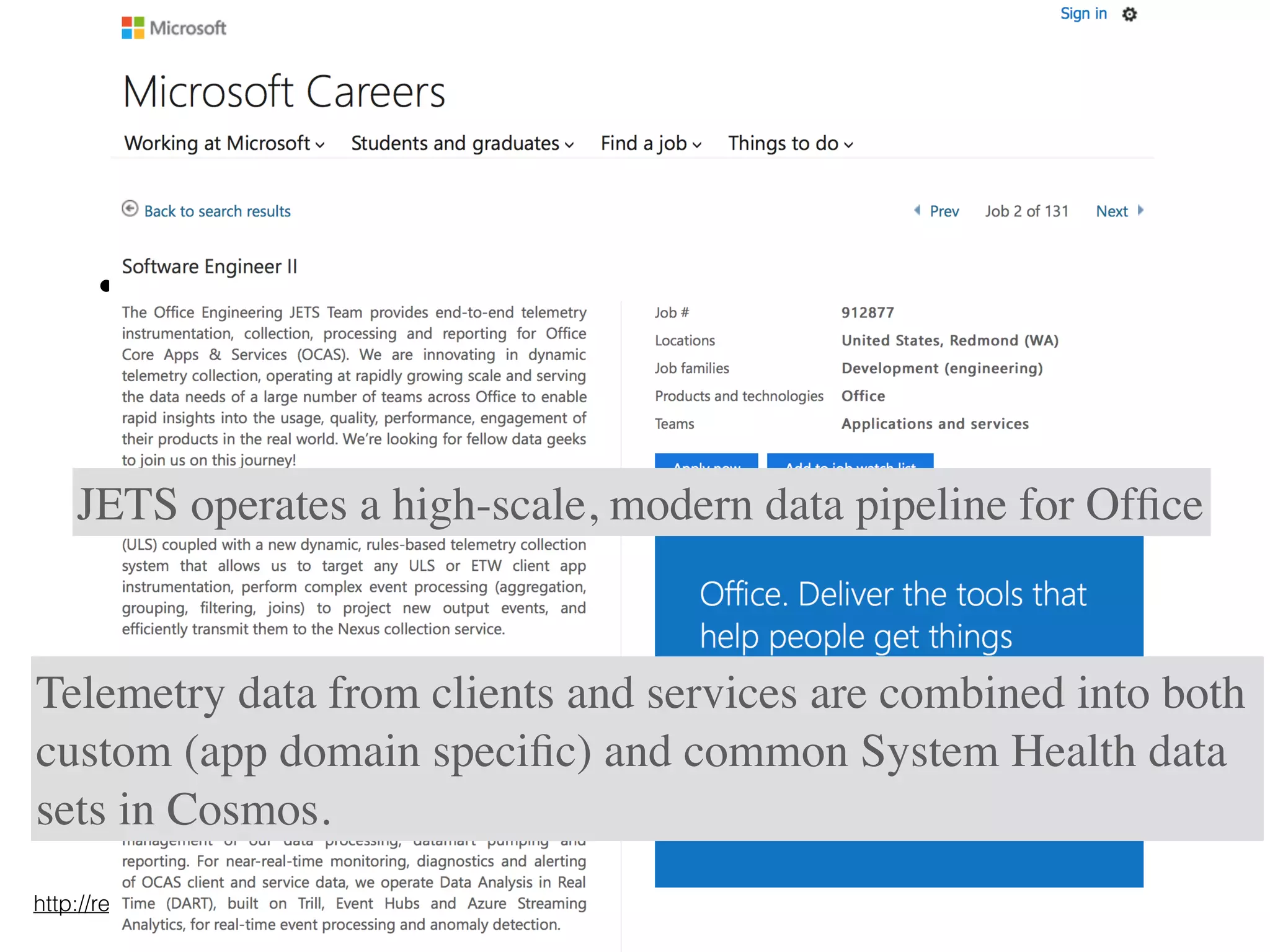Click the Locations label
Viewport: 1270px width, 952px height.
[685, 340]
